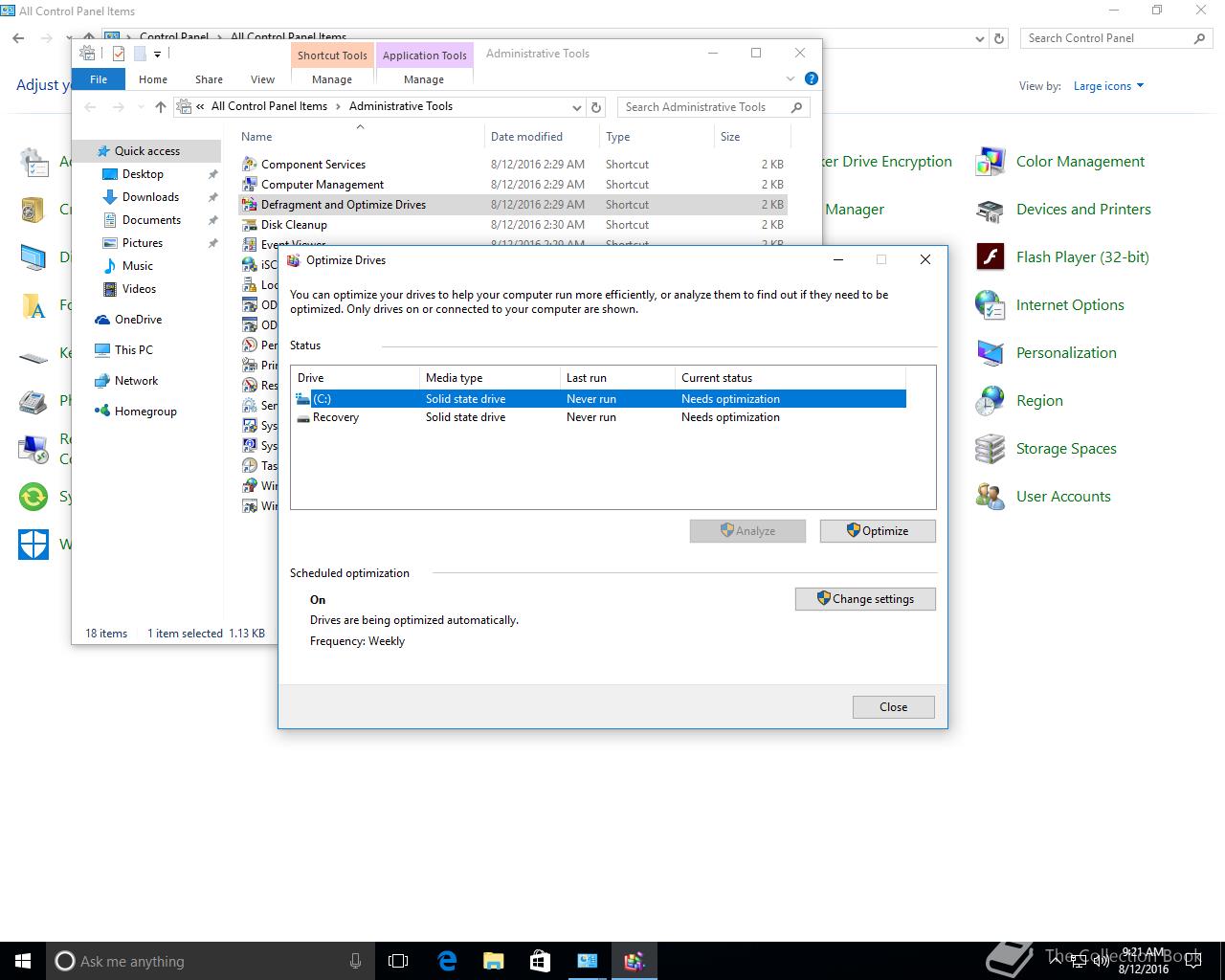Open User Accounts icon
1225x980 pixels.
coord(990,497)
